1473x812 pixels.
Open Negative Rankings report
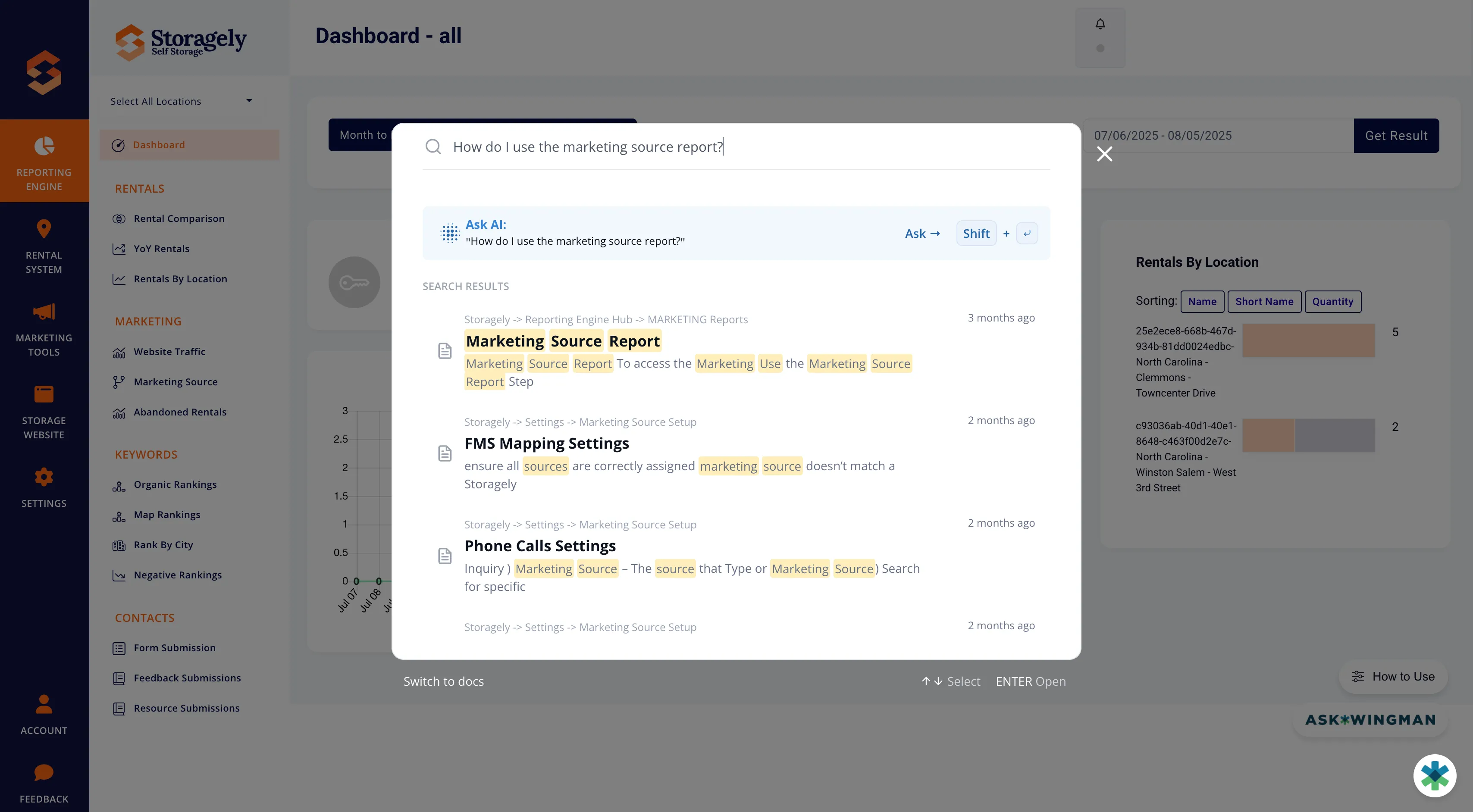point(177,575)
